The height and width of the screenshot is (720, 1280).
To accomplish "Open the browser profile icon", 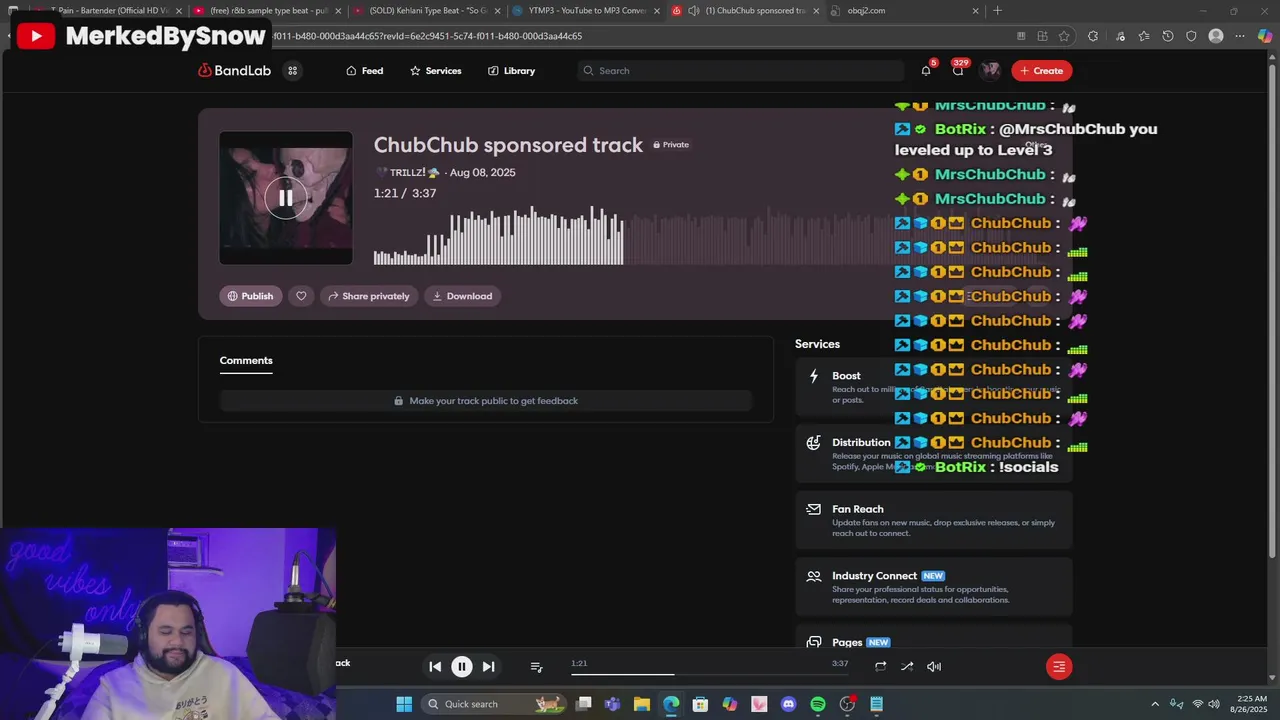I will (1216, 36).
